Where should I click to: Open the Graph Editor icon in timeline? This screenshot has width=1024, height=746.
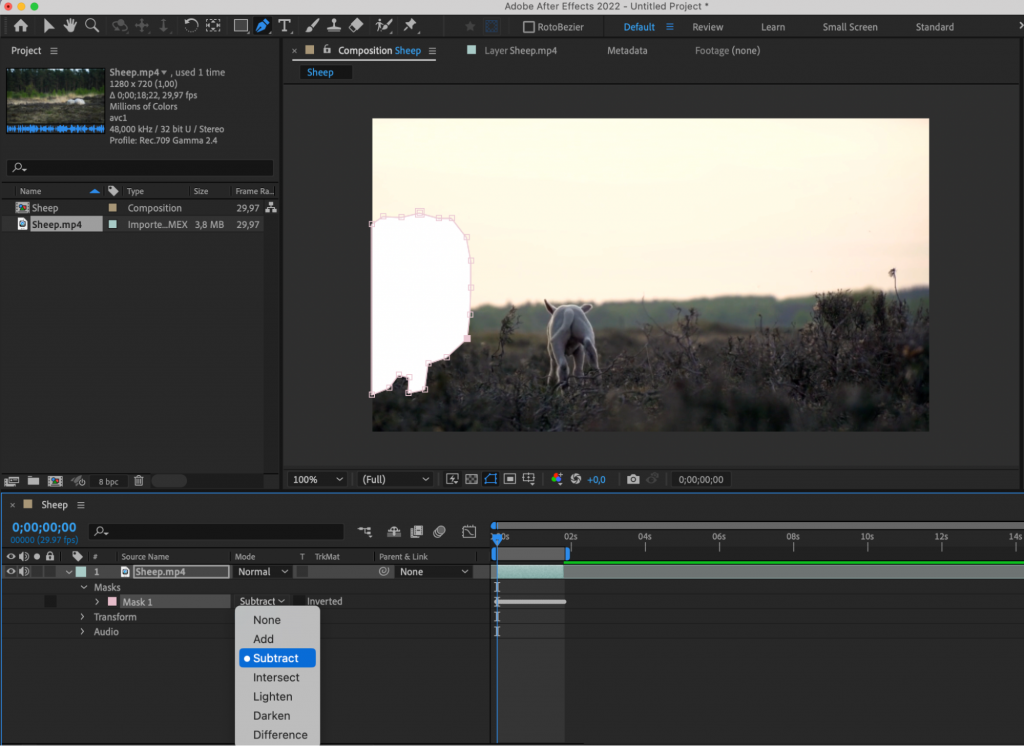(468, 532)
